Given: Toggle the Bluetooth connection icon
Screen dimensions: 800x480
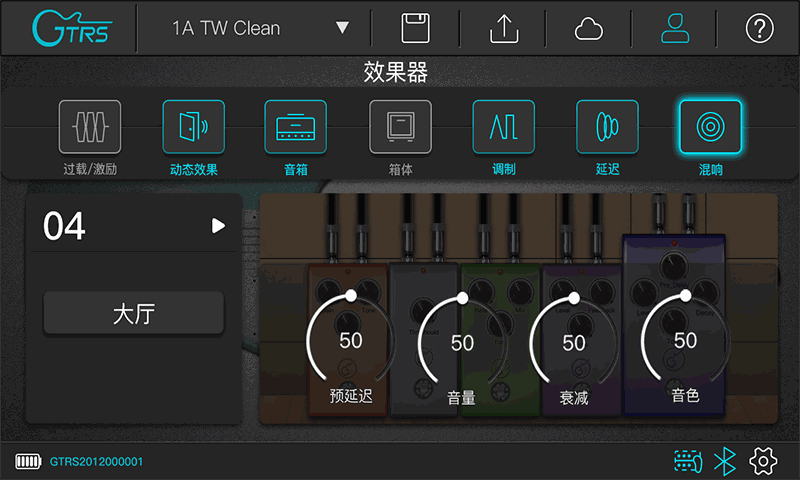Looking at the screenshot, I should pyautogui.click(x=725, y=461).
